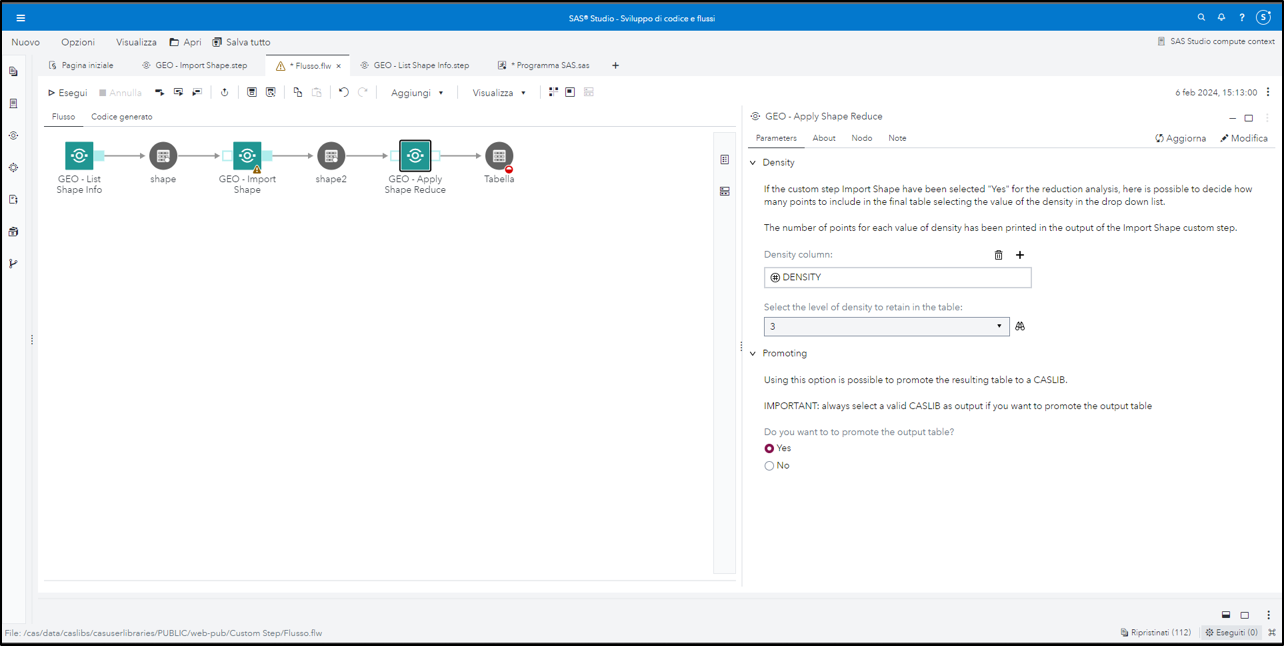Image resolution: width=1284 pixels, height=646 pixels.
Task: Delete the Density column with trash icon
Action: click(x=998, y=255)
